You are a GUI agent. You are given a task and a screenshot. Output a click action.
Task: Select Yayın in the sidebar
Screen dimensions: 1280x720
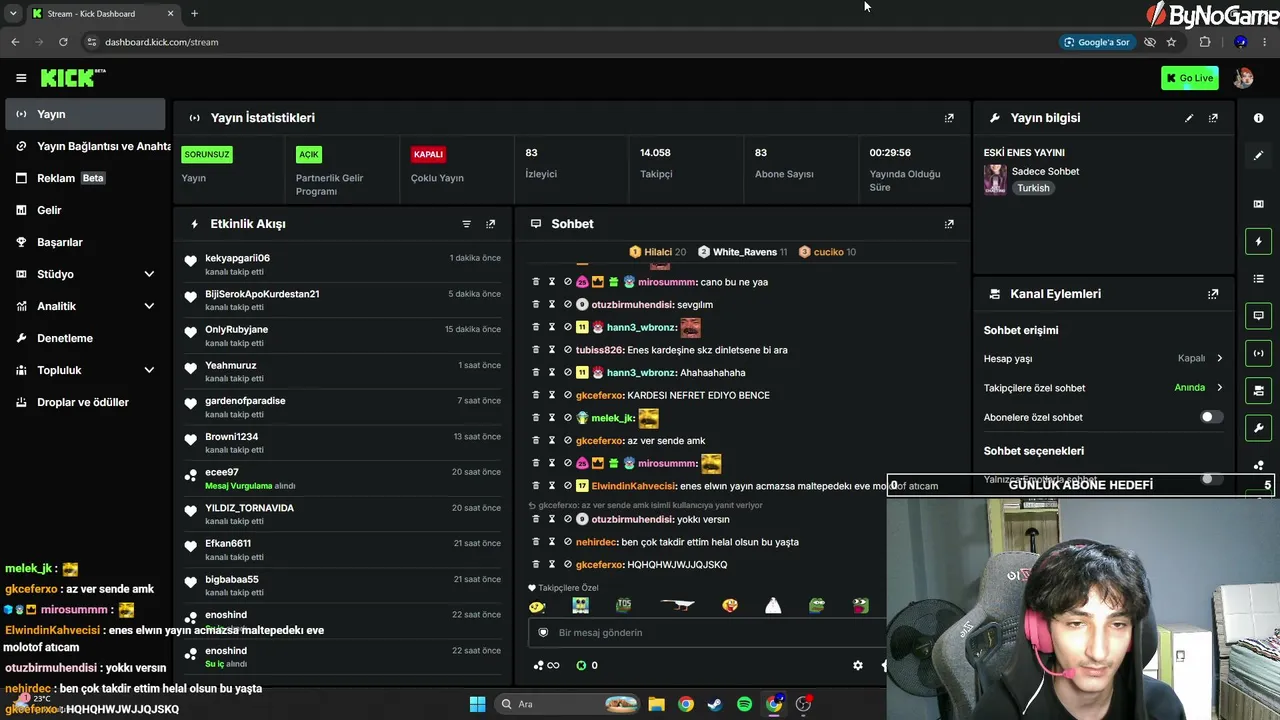[84, 114]
